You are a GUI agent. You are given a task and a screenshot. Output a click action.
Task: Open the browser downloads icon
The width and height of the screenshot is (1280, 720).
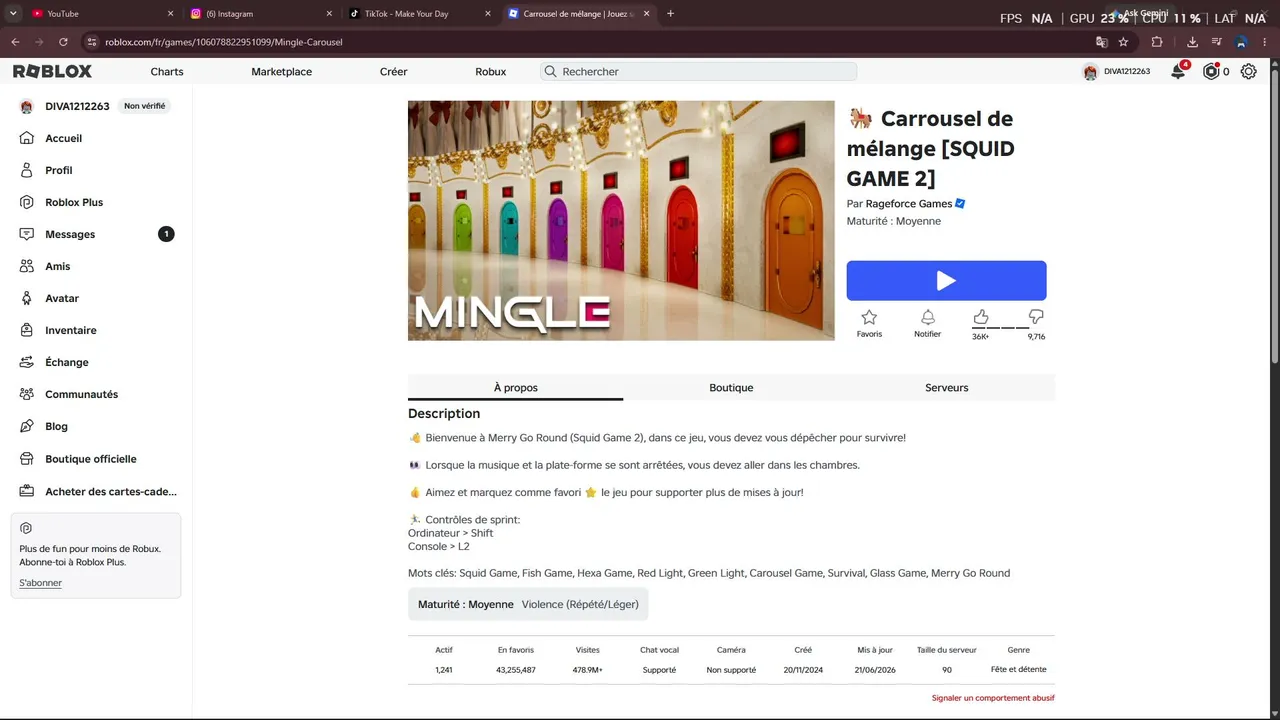[1192, 42]
